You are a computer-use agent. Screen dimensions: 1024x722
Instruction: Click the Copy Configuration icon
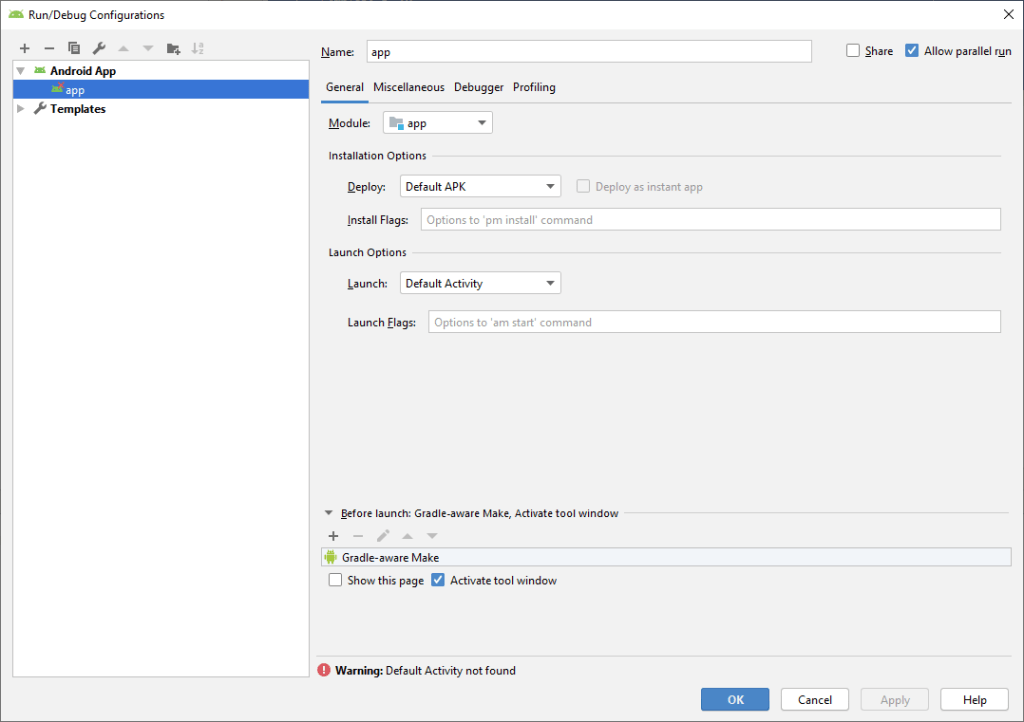click(74, 48)
